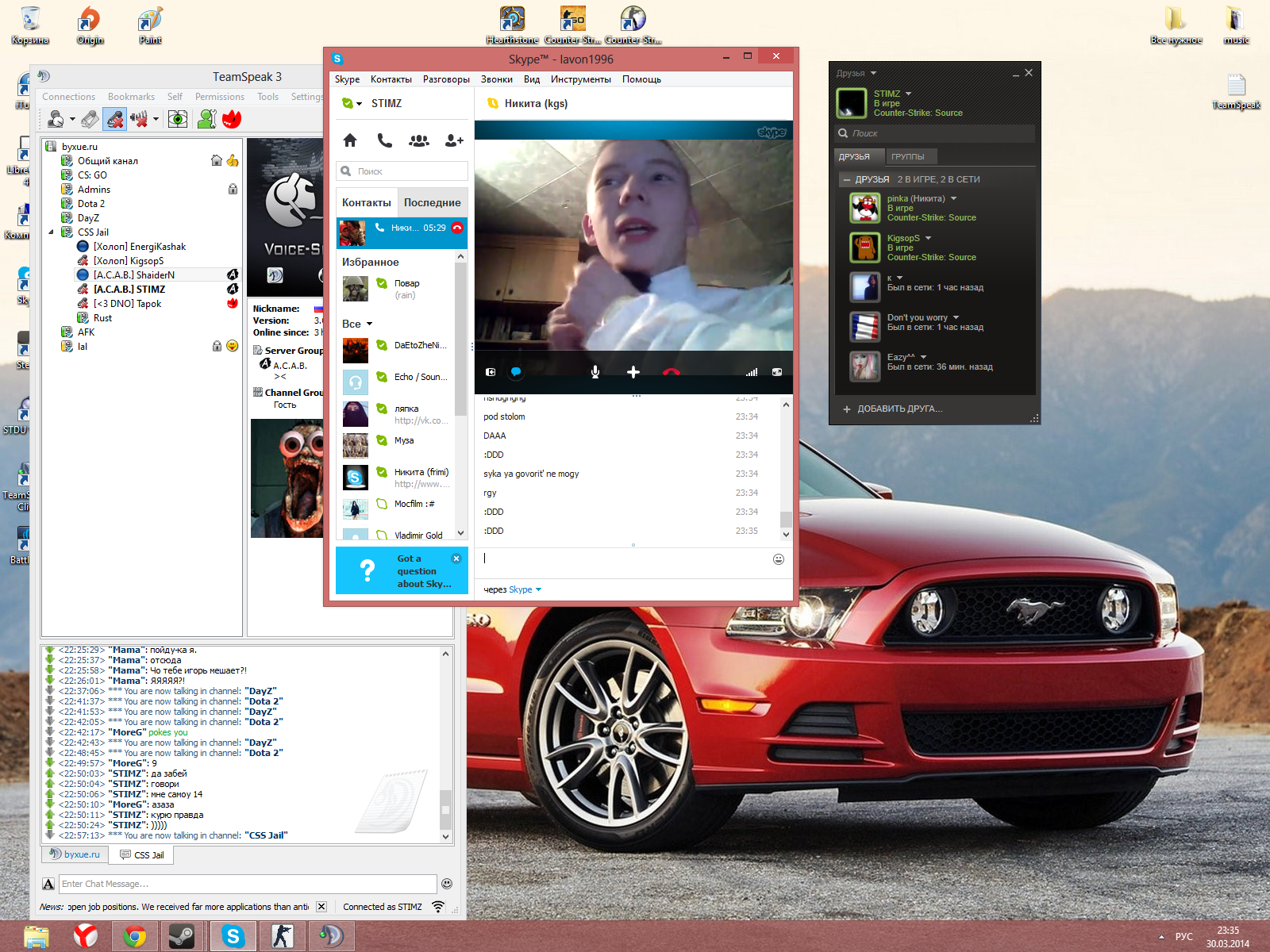
Task: Toggle TeamSpeak subscribe-all channels eye icon
Action: [179, 119]
